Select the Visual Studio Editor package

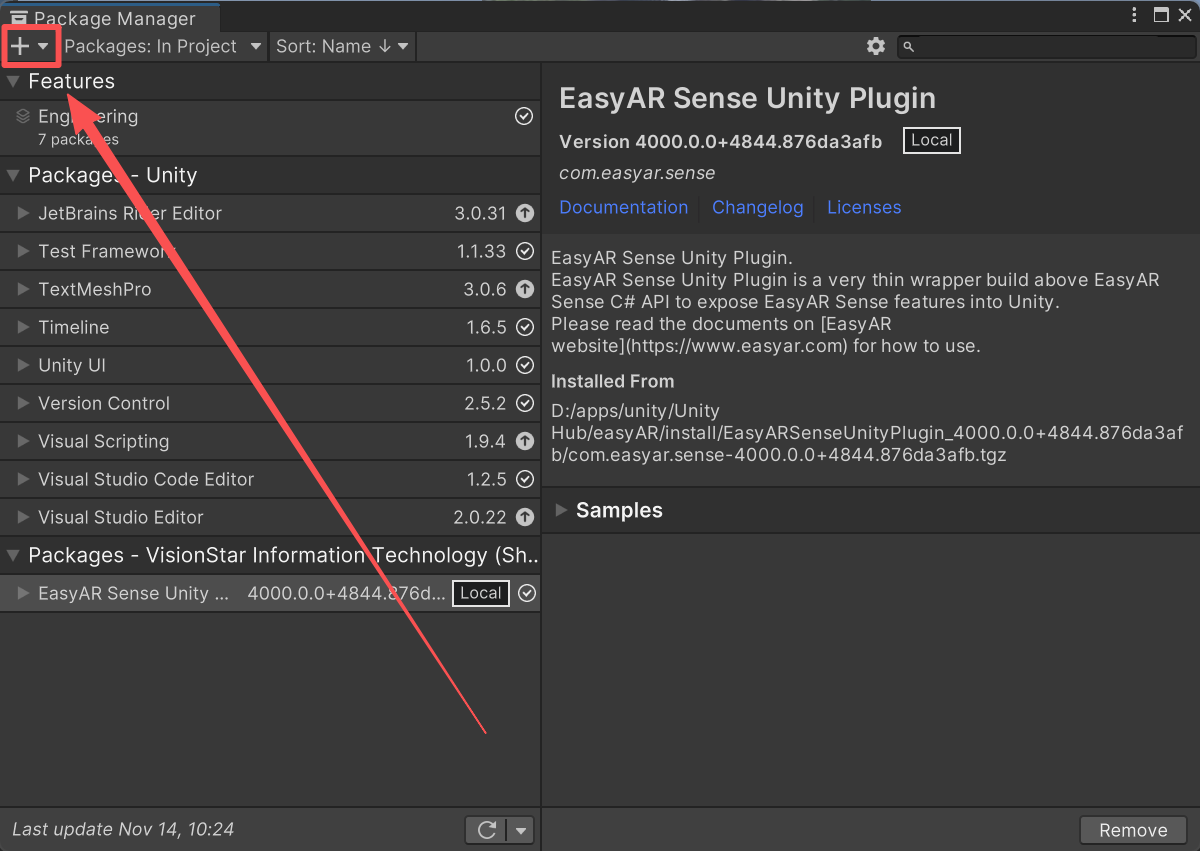[x=270, y=517]
